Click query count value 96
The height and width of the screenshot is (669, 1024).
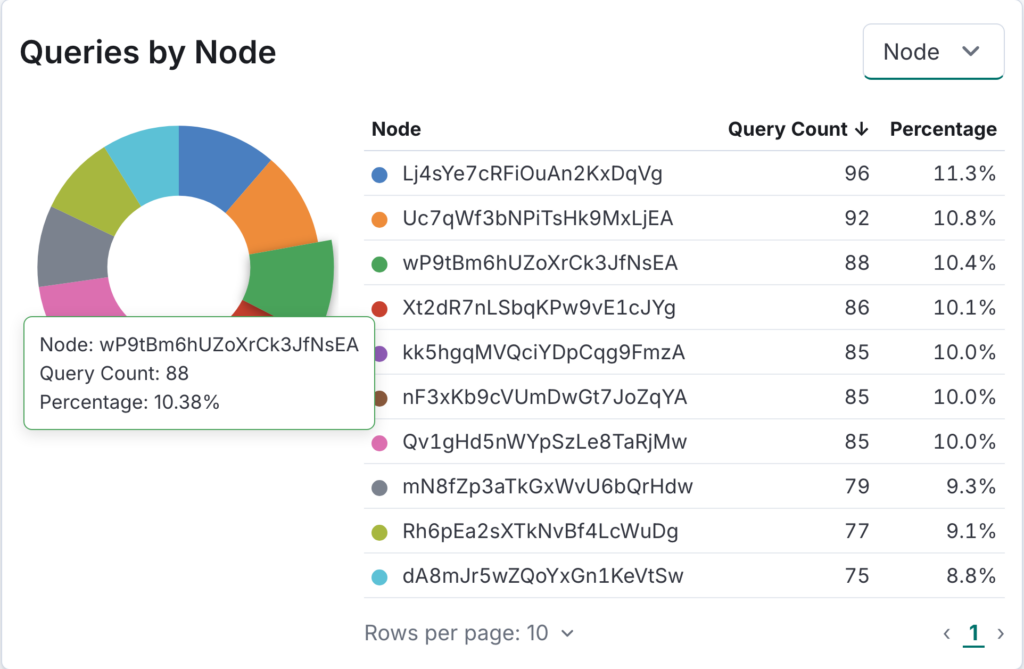tap(857, 174)
